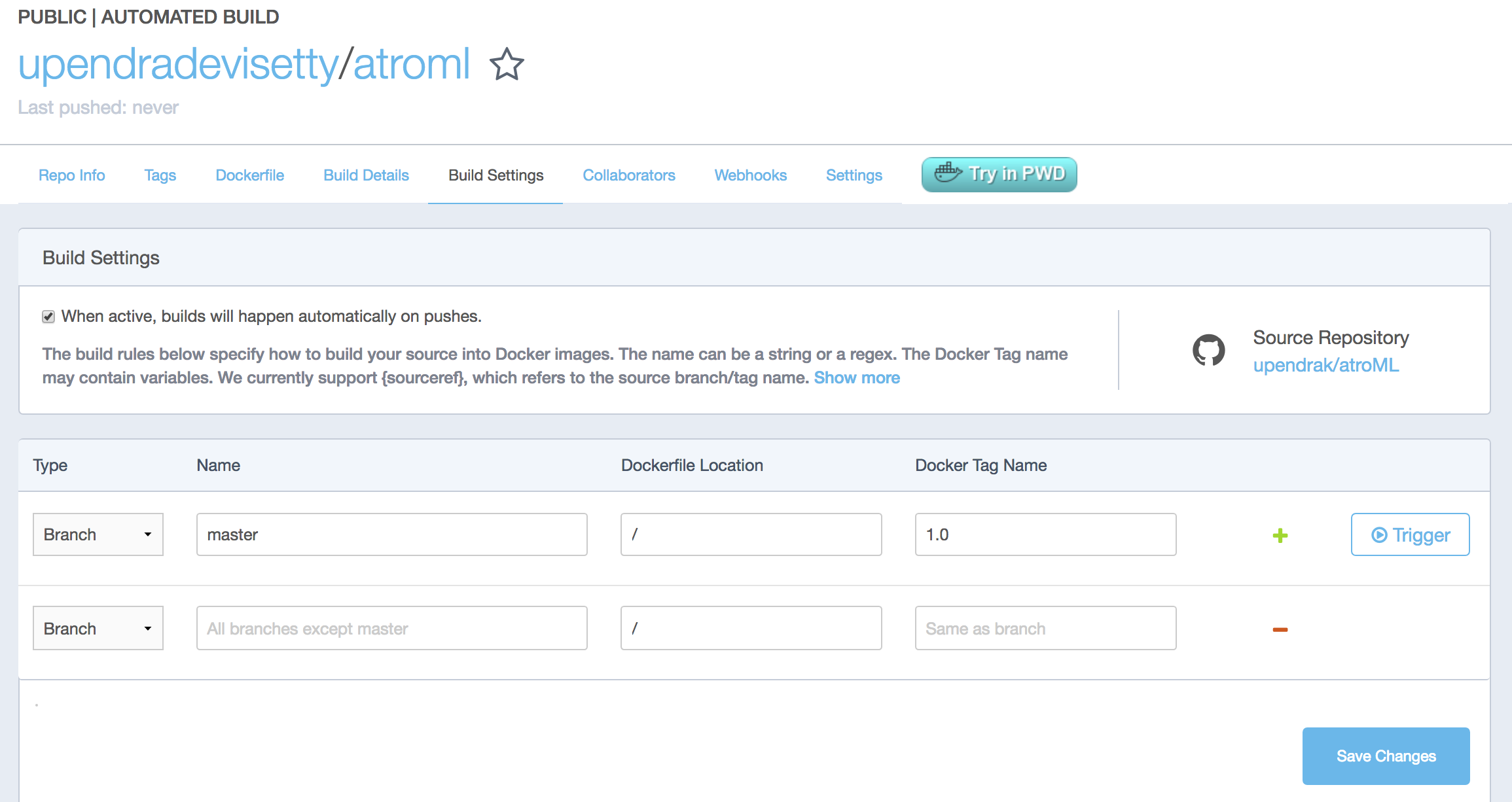Click the 'Type' column header
1512x802 pixels.
pyautogui.click(x=50, y=465)
